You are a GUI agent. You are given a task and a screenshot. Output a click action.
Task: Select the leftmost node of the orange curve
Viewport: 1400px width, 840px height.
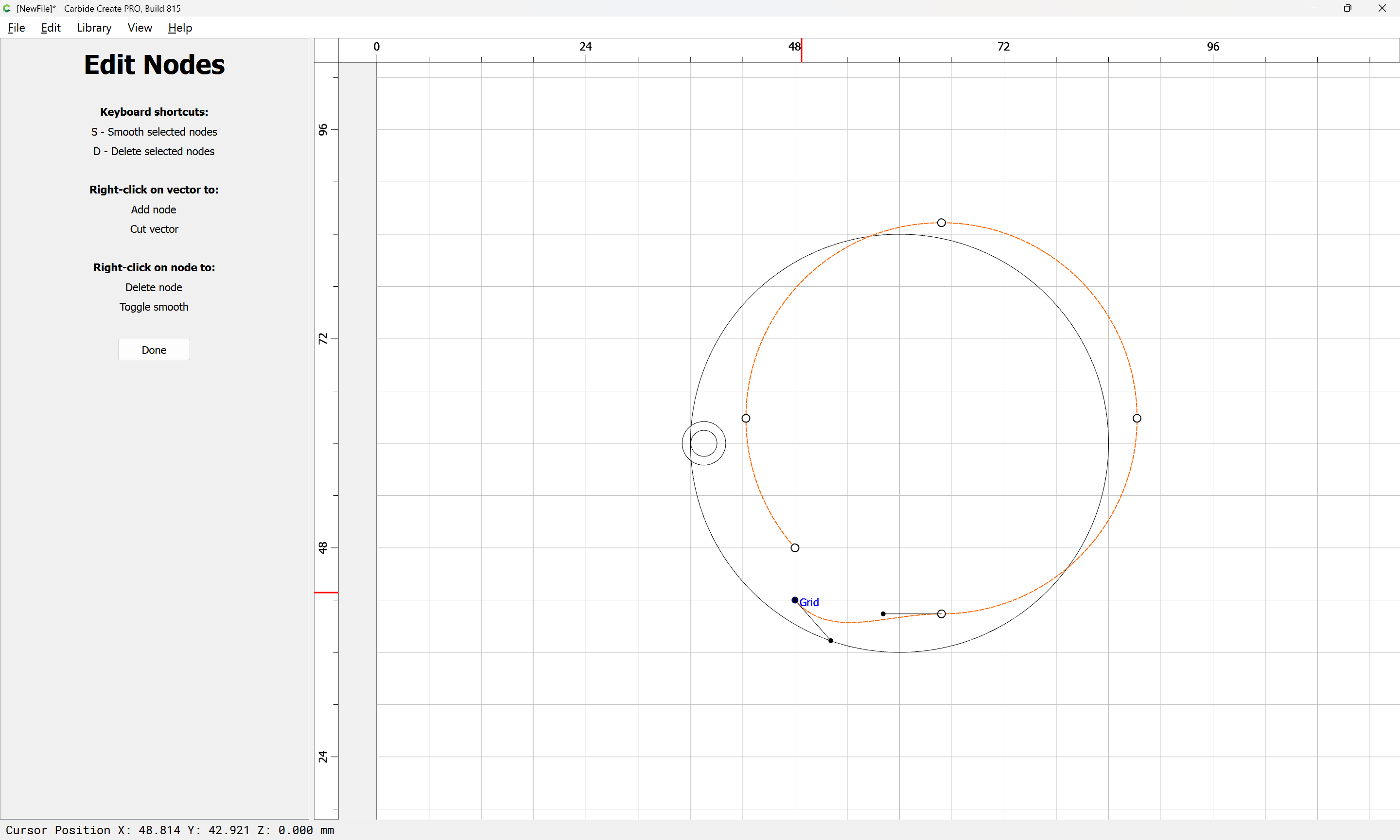pos(746,419)
